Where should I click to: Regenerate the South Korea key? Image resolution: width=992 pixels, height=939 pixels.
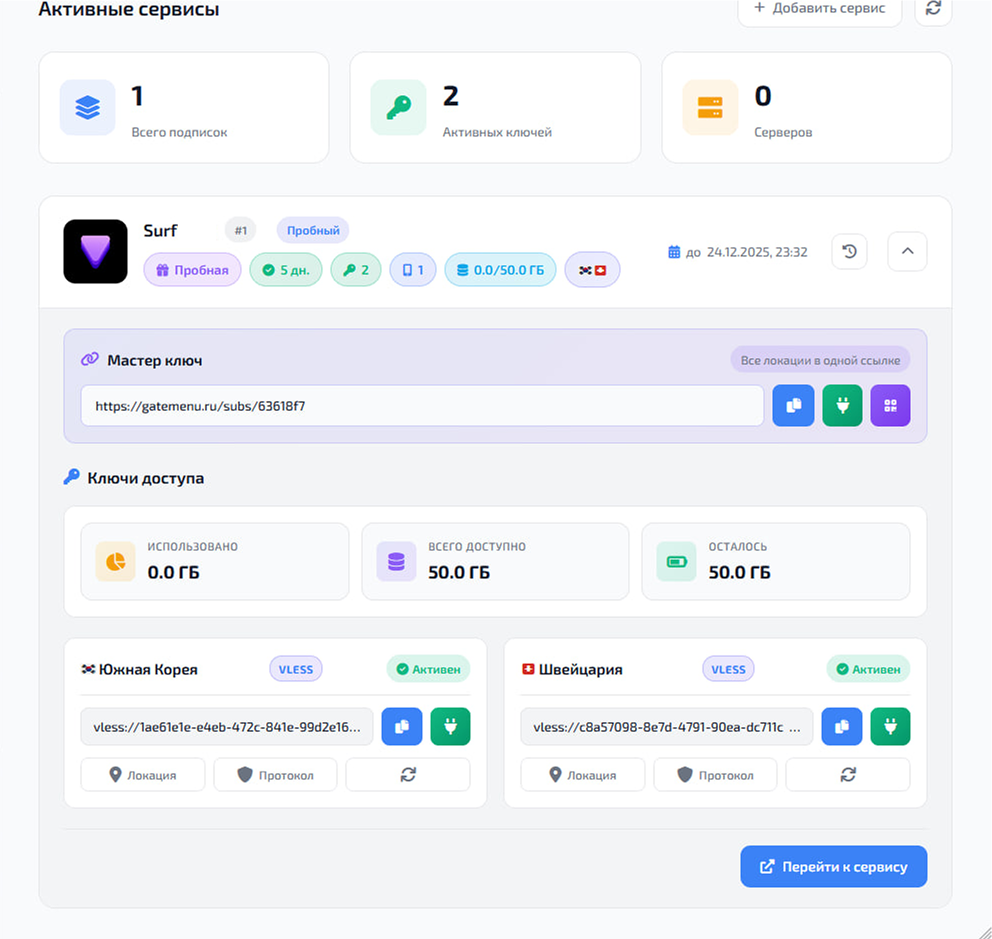[x=407, y=775]
